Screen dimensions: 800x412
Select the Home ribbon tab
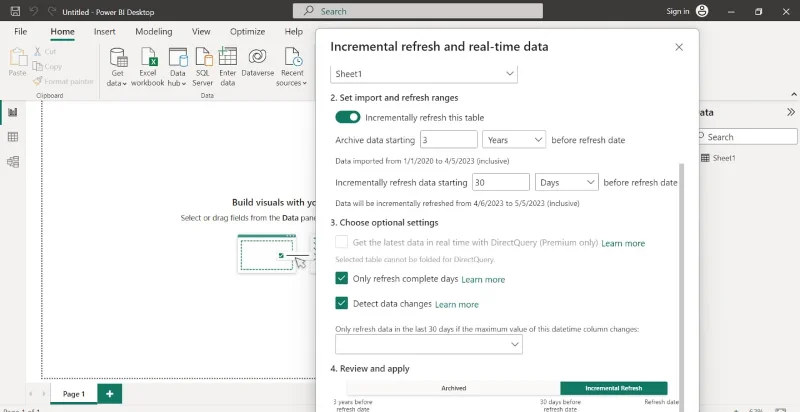pos(62,32)
